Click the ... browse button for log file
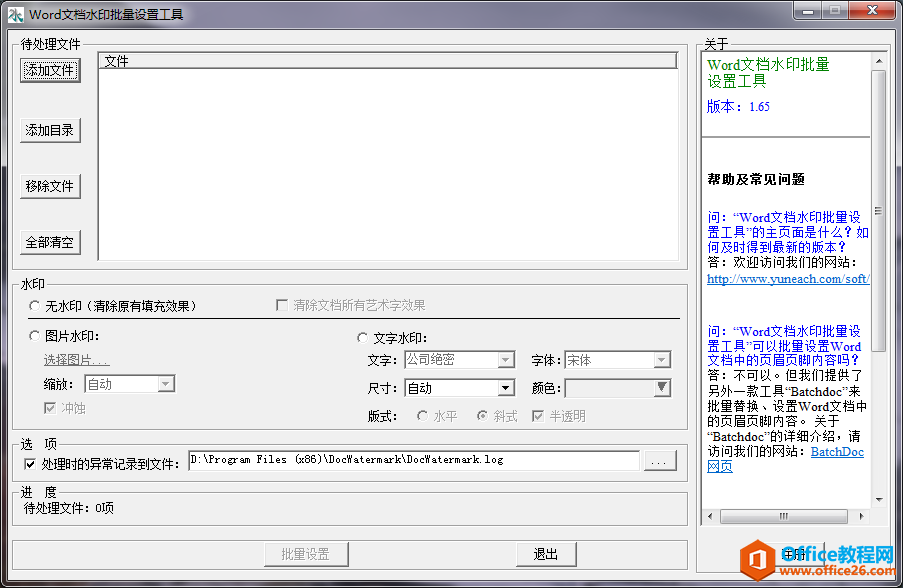The image size is (903, 588). pyautogui.click(x=660, y=461)
